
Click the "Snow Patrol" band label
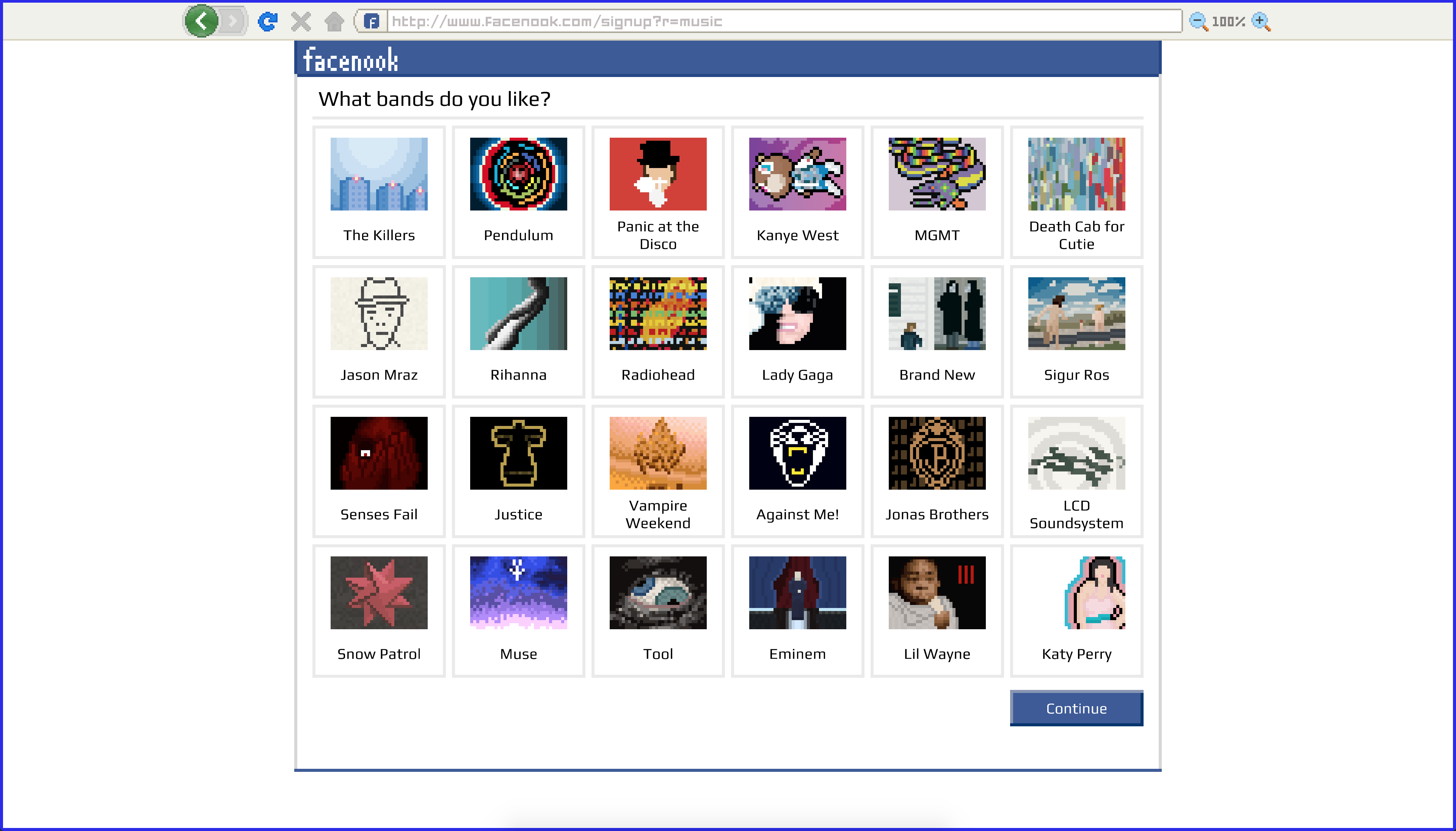379,654
